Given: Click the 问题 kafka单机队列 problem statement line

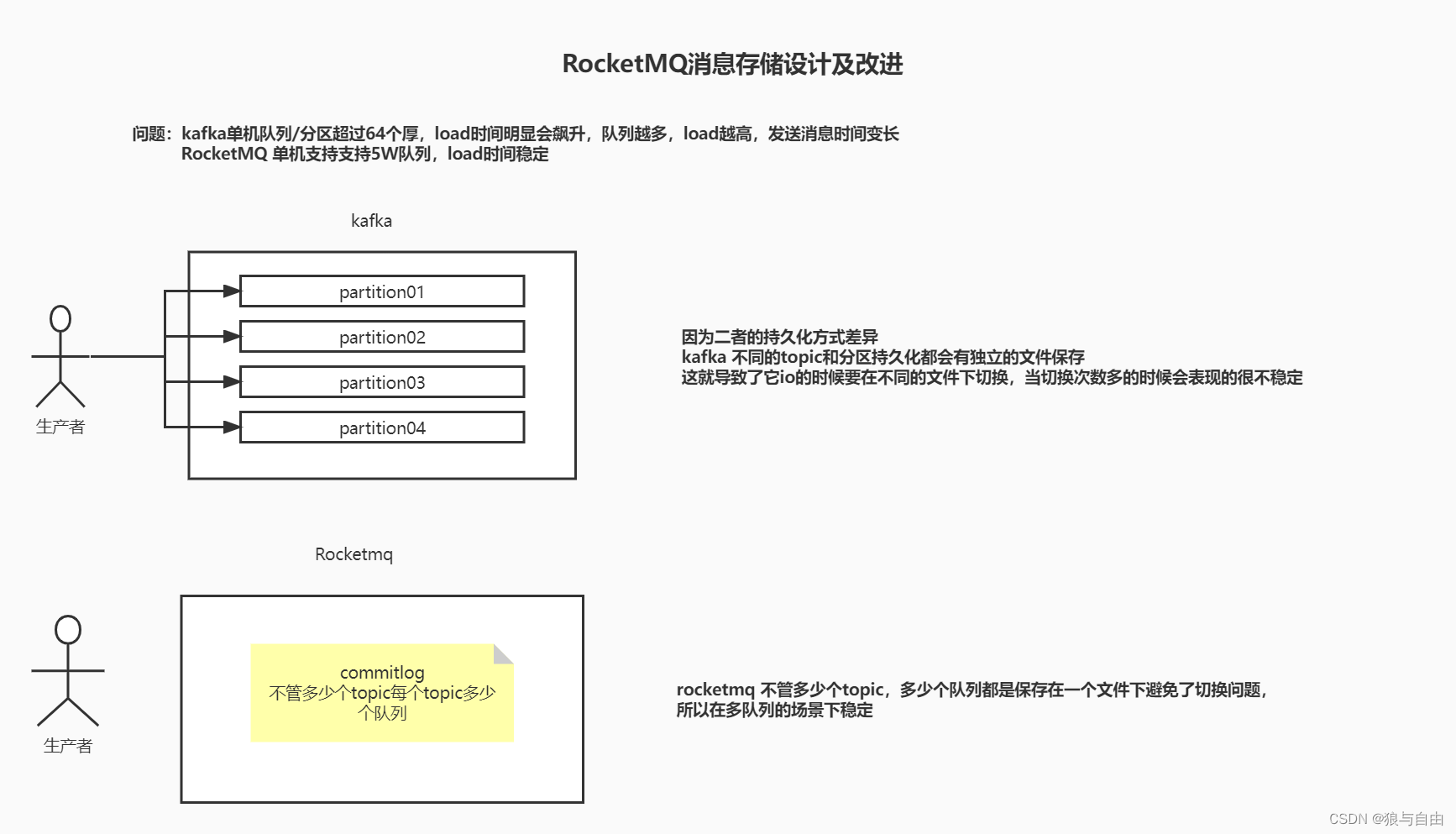Looking at the screenshot, I should tap(515, 134).
